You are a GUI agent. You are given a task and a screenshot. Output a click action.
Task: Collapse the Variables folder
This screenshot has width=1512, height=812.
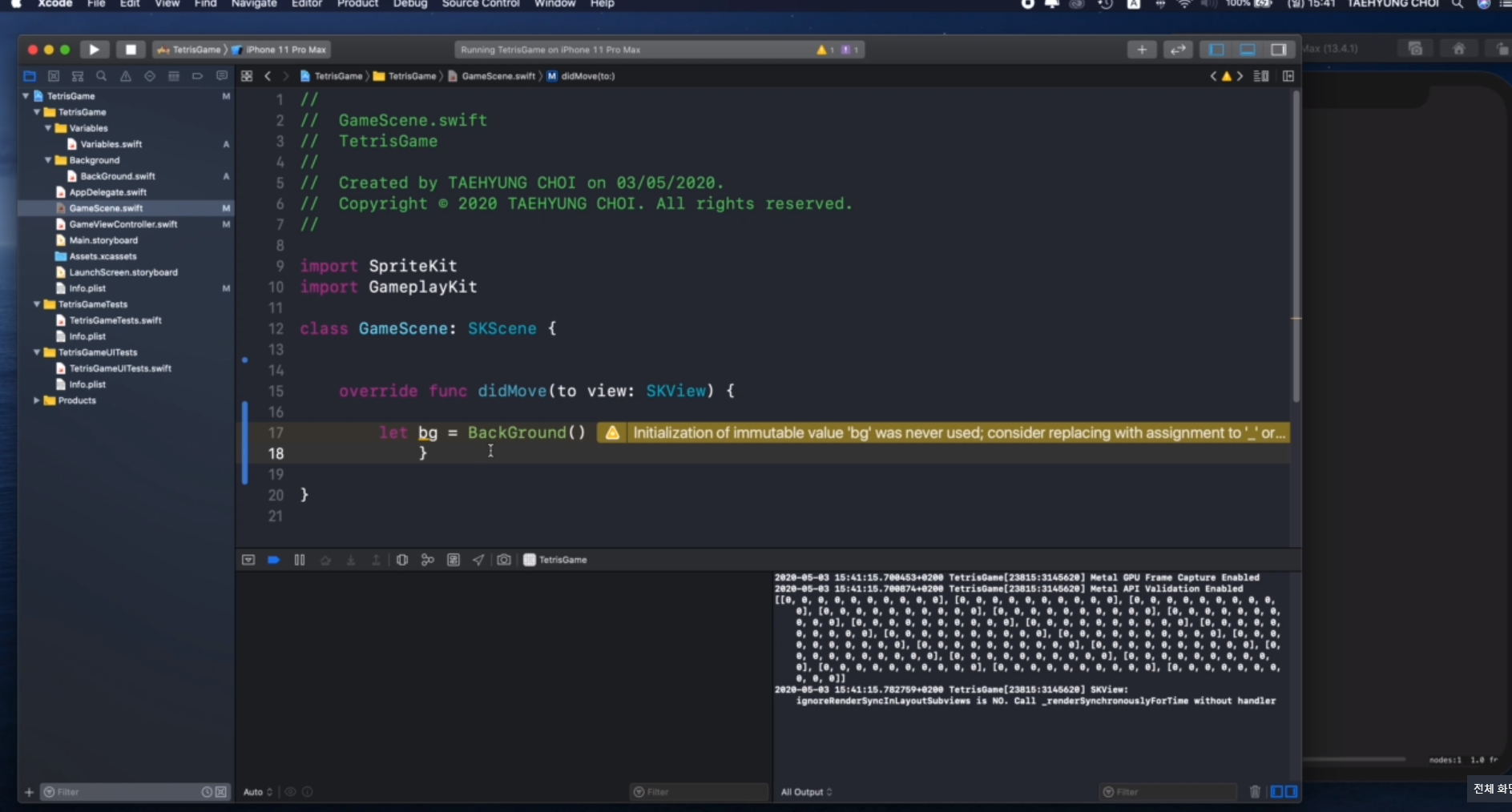pos(48,128)
